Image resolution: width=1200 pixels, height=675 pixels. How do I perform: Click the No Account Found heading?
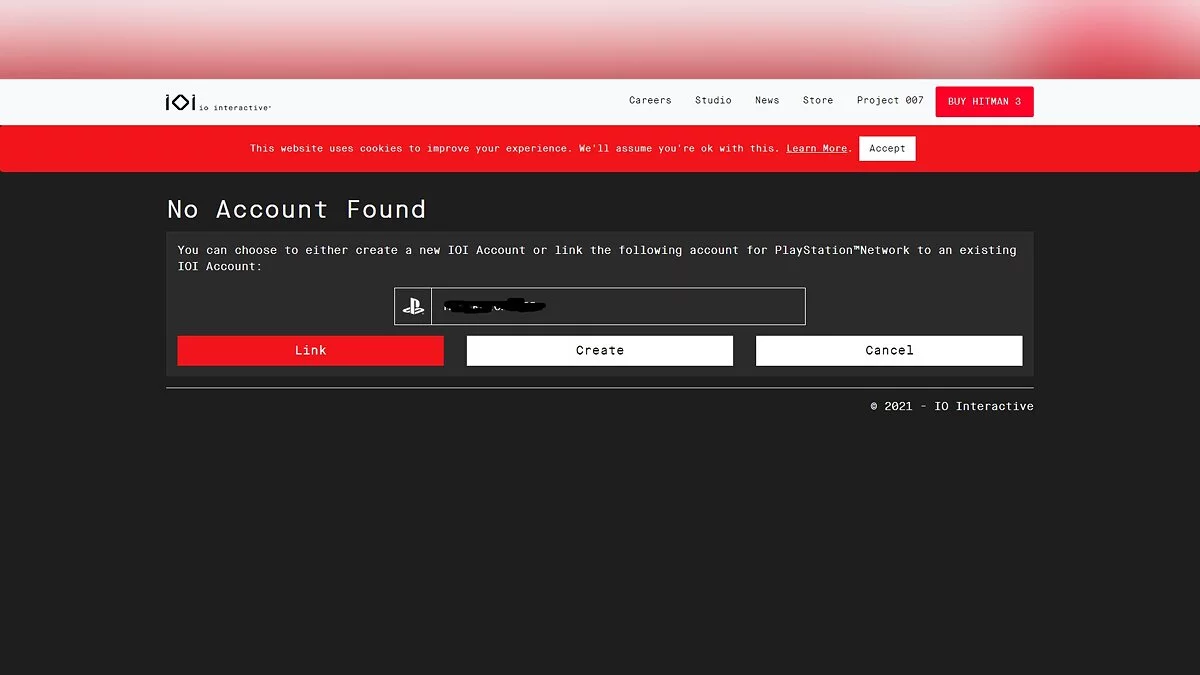pyautogui.click(x=297, y=209)
